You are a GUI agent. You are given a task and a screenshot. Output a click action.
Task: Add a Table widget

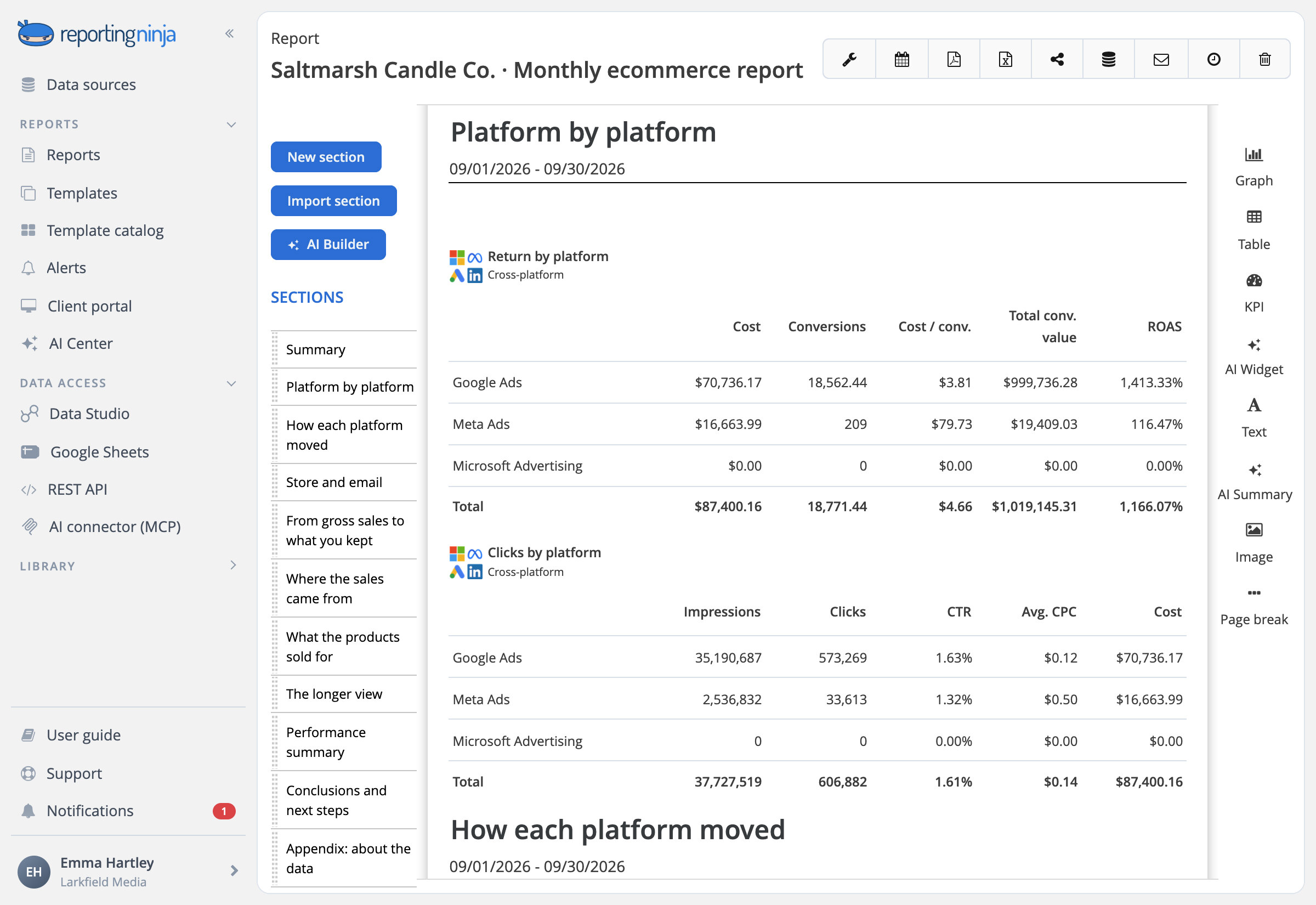pyautogui.click(x=1253, y=230)
